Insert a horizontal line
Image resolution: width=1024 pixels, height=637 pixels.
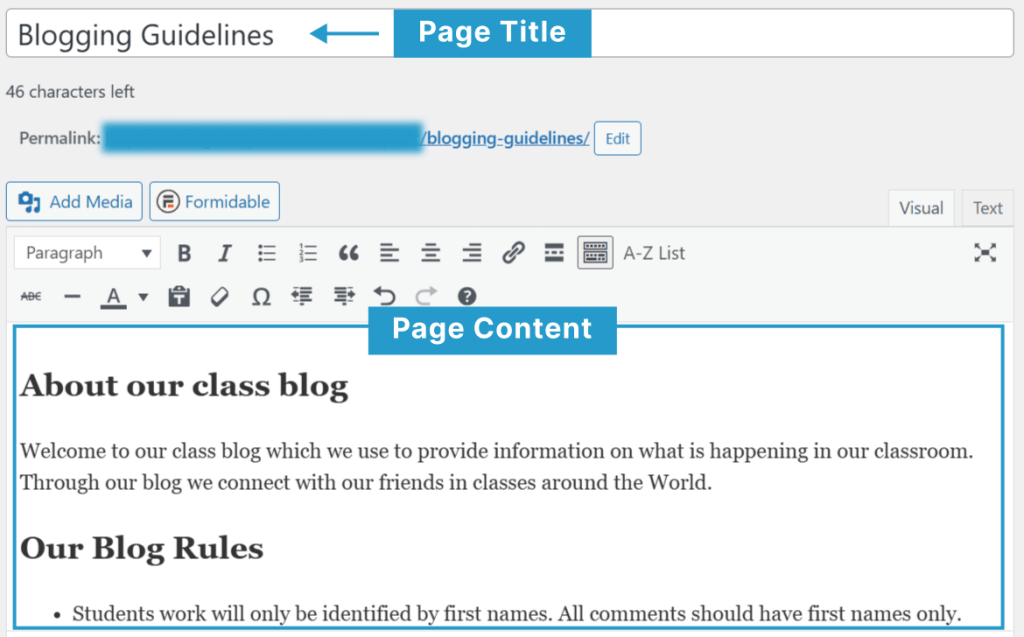72,297
